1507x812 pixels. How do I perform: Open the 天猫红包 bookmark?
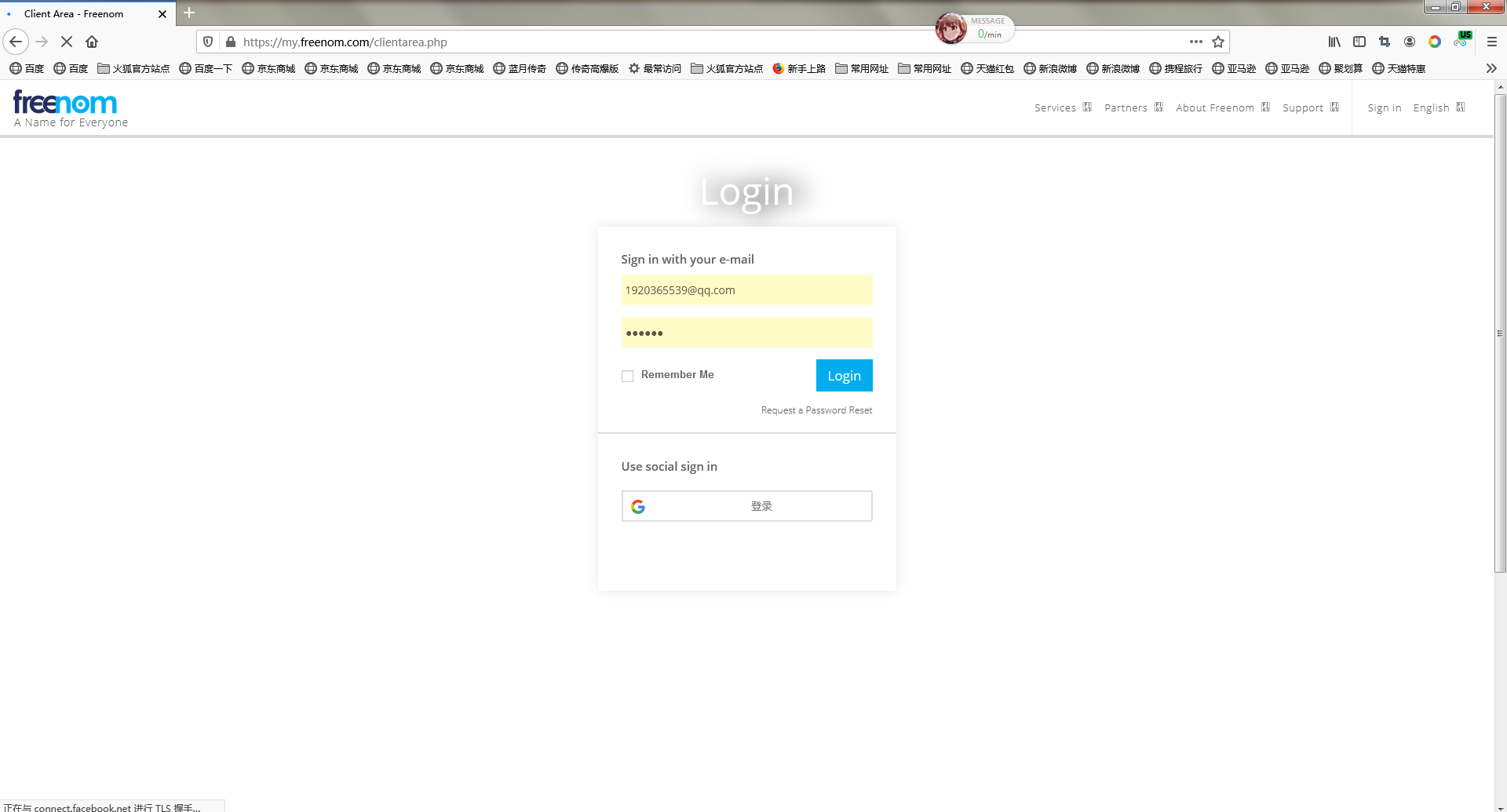(x=987, y=69)
